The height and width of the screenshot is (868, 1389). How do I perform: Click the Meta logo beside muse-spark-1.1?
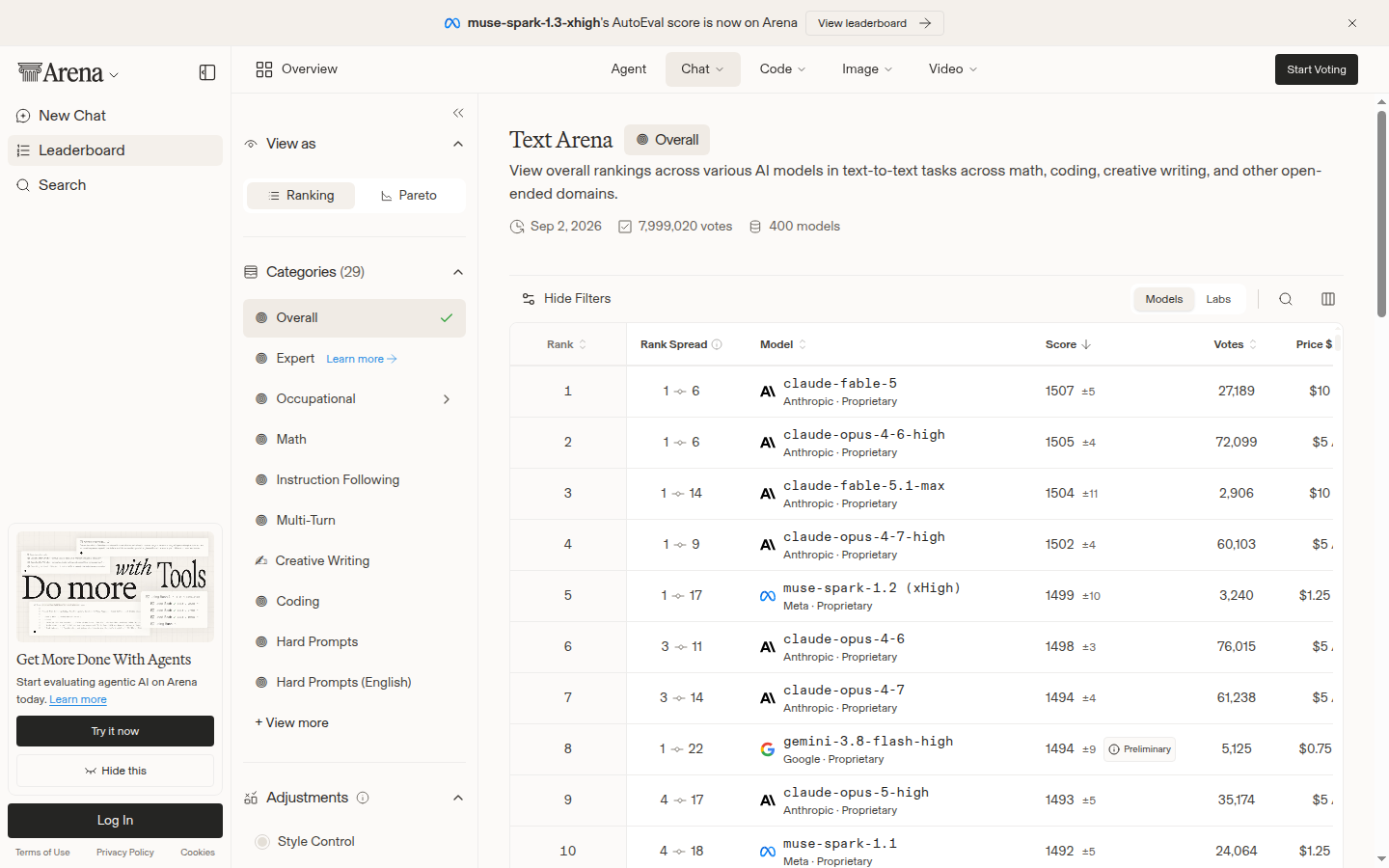768,852
